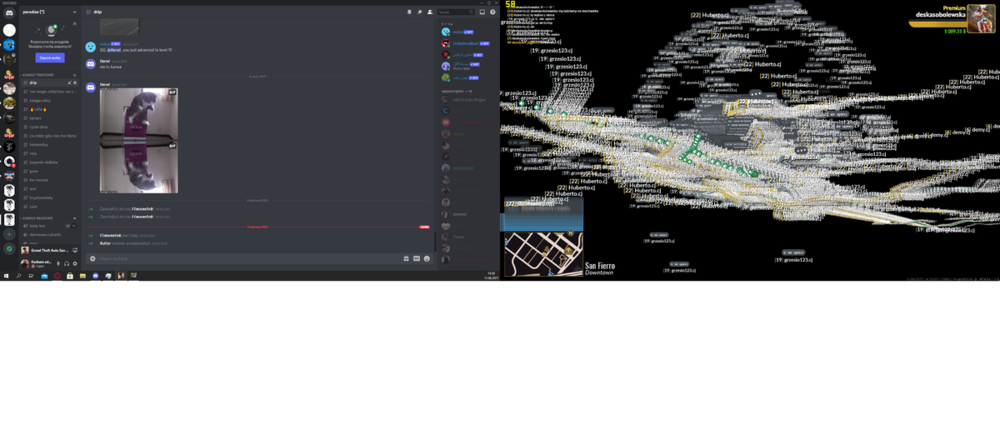
Task: Open GIF picker in message bar
Action: [416, 258]
